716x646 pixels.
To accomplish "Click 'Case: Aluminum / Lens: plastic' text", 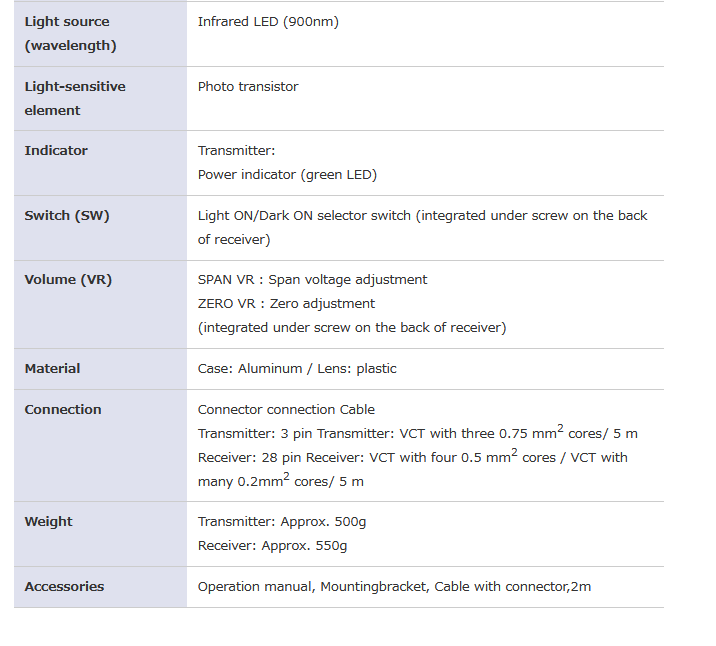I will [297, 368].
